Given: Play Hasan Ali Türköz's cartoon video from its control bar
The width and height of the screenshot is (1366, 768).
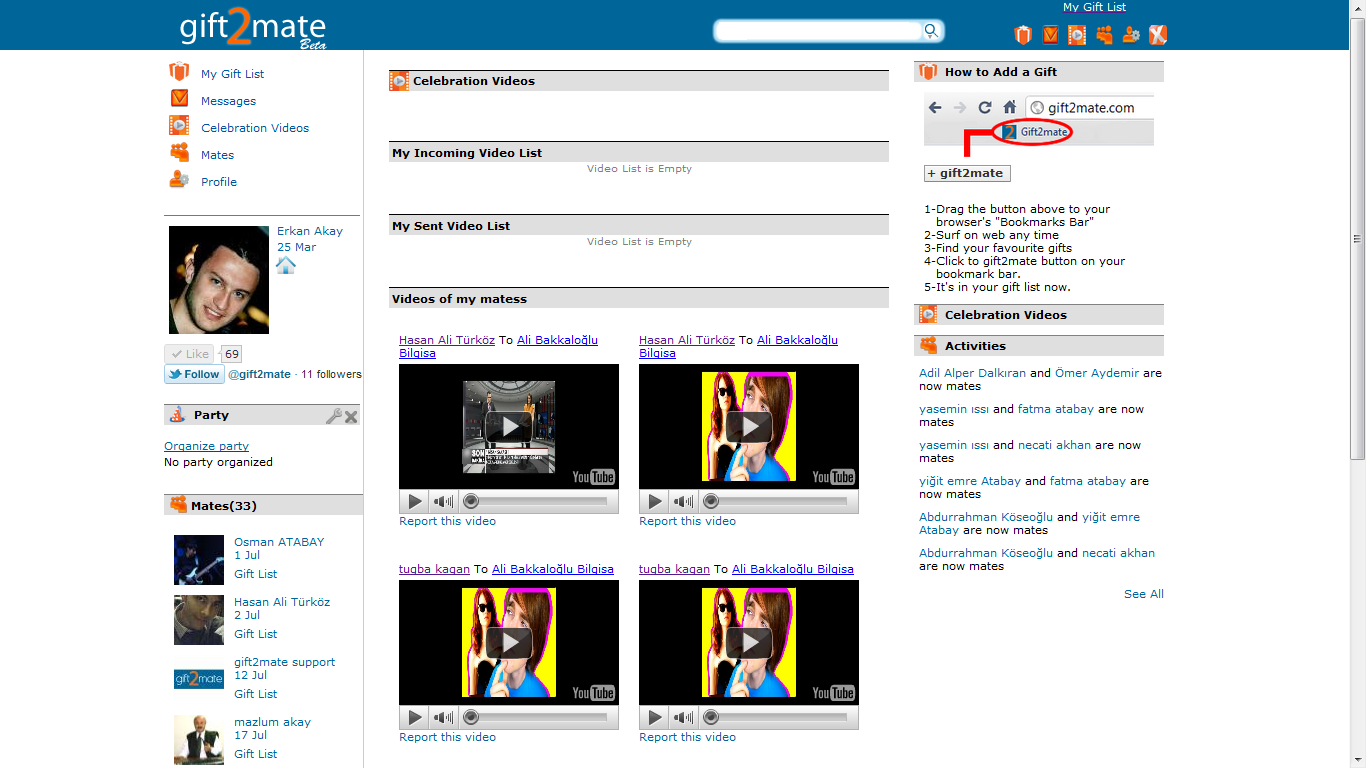Looking at the screenshot, I should pyautogui.click(x=655, y=502).
